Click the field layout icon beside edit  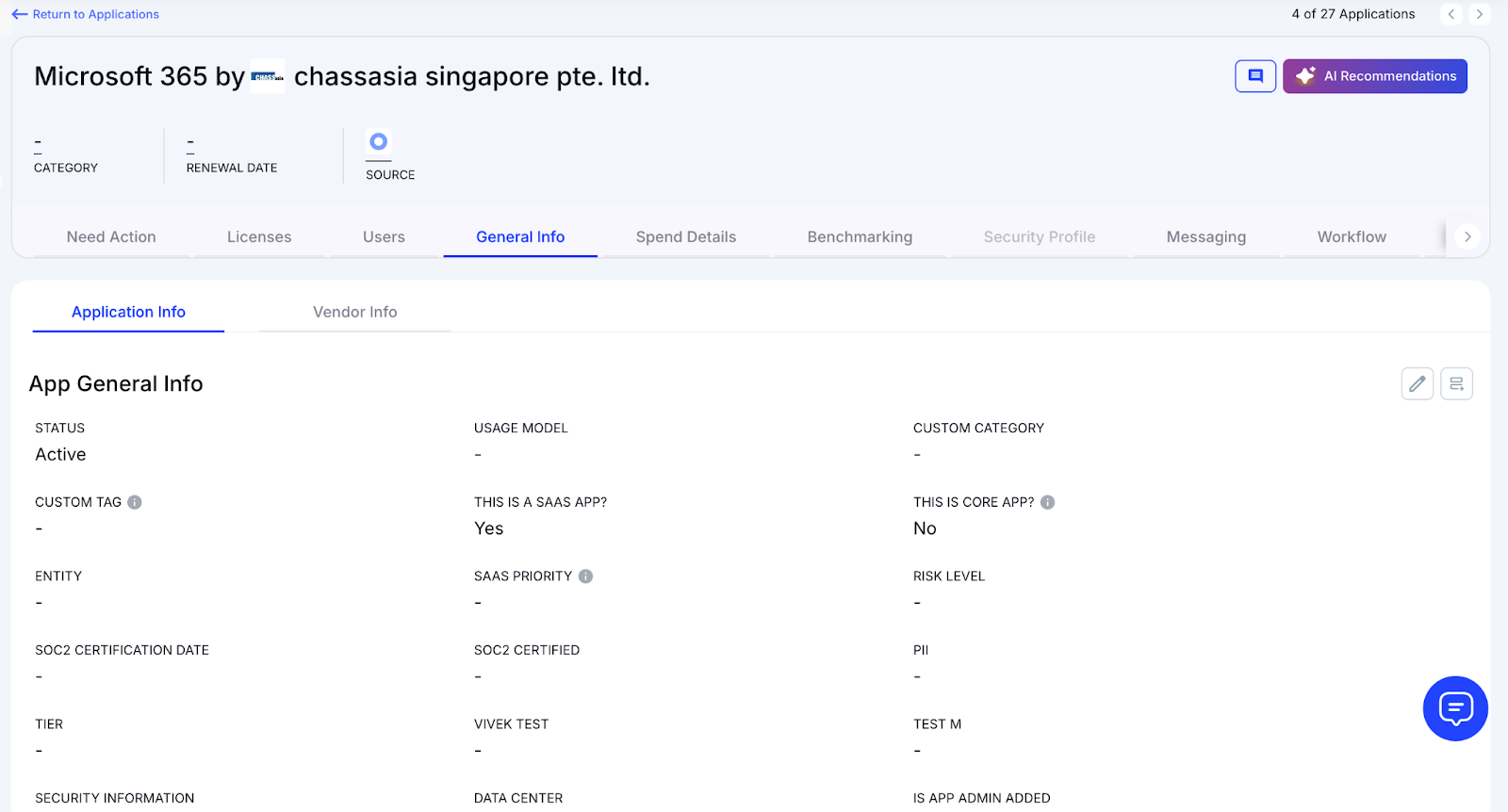[1456, 383]
